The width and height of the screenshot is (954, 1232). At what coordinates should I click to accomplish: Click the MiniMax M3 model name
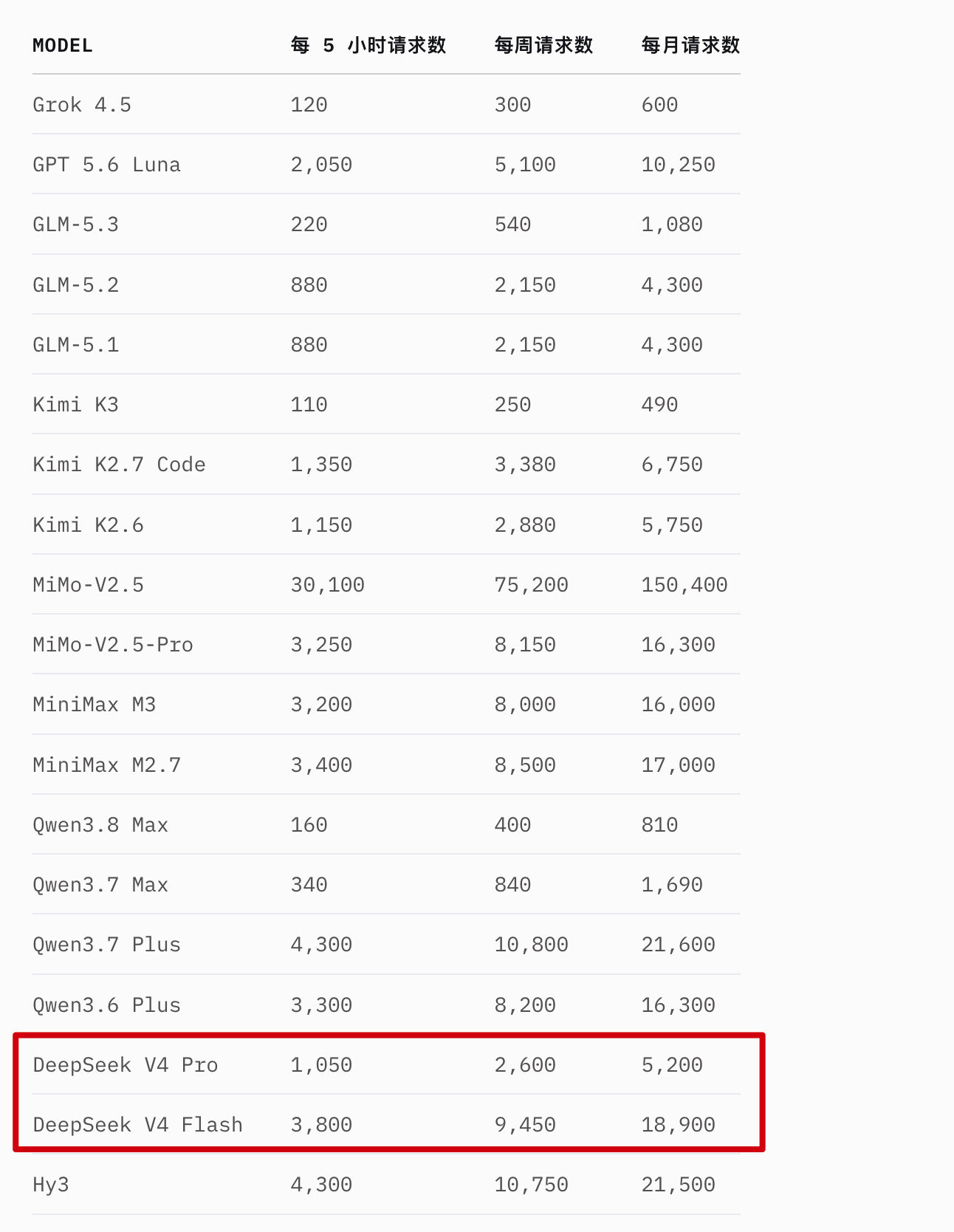point(95,705)
